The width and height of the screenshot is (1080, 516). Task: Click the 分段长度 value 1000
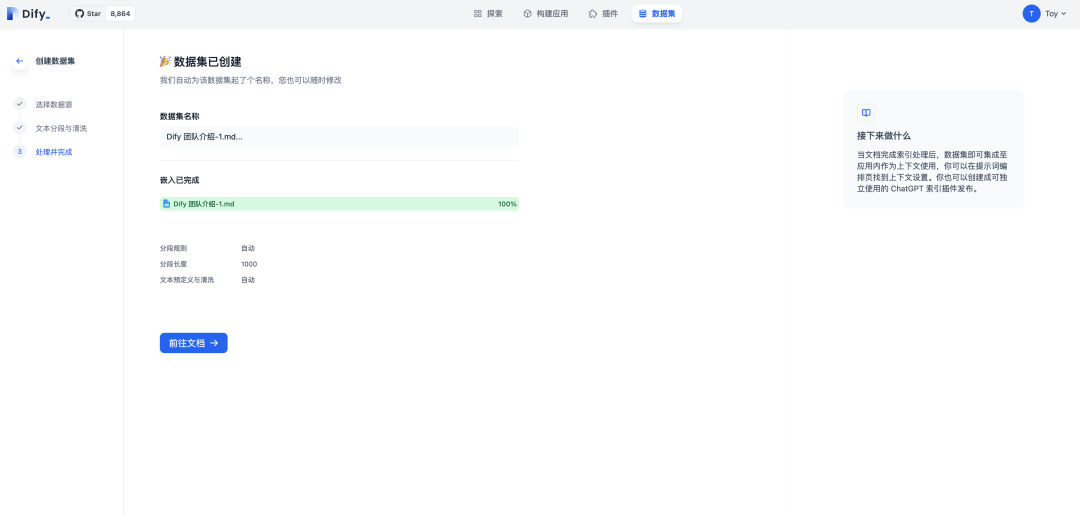coord(249,264)
